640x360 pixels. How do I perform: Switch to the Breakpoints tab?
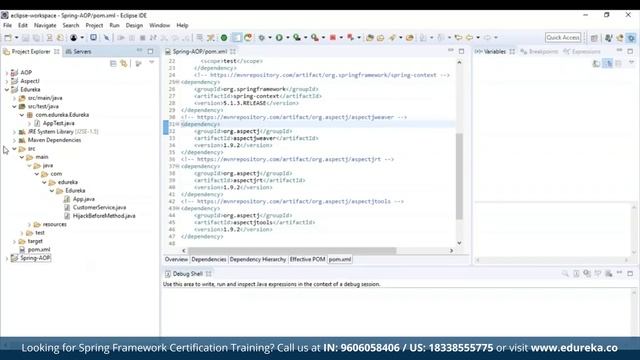click(540, 51)
